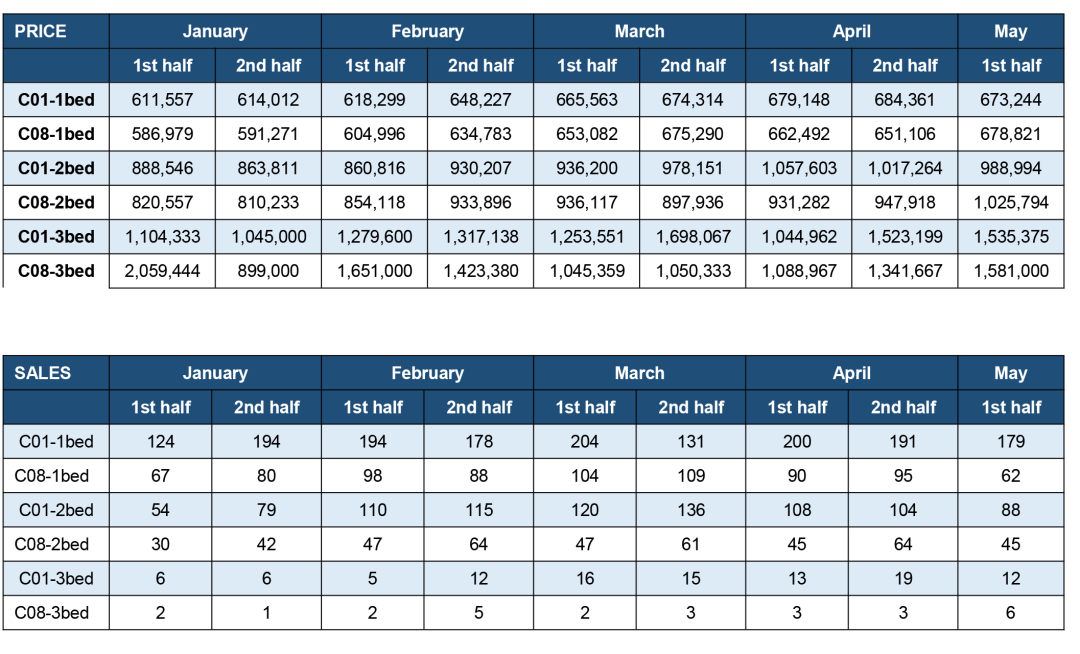Select the April header in PRICE table
The height and width of the screenshot is (654, 1080).
click(x=851, y=32)
